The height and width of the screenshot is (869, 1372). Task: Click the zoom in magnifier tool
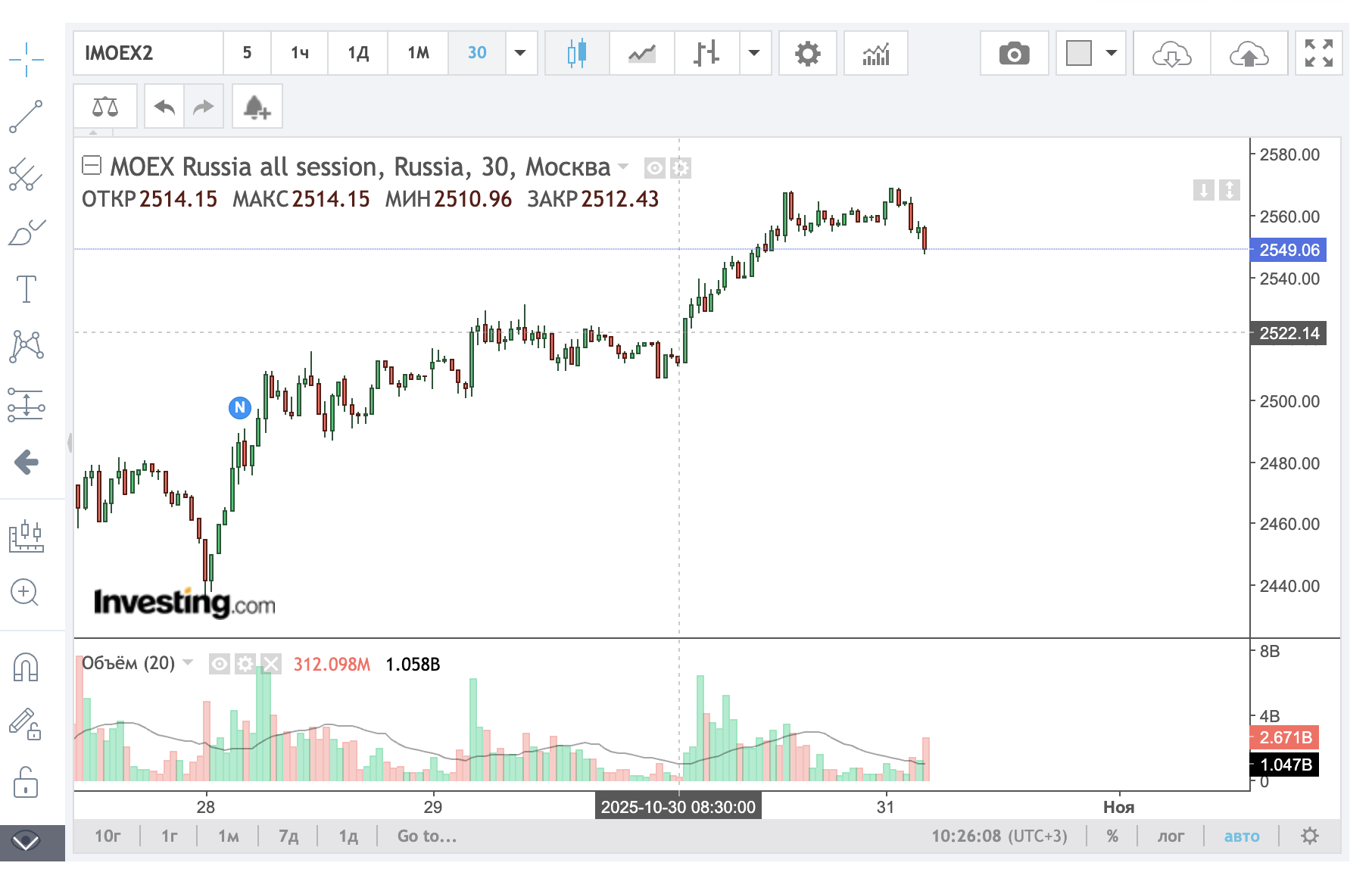point(25,592)
